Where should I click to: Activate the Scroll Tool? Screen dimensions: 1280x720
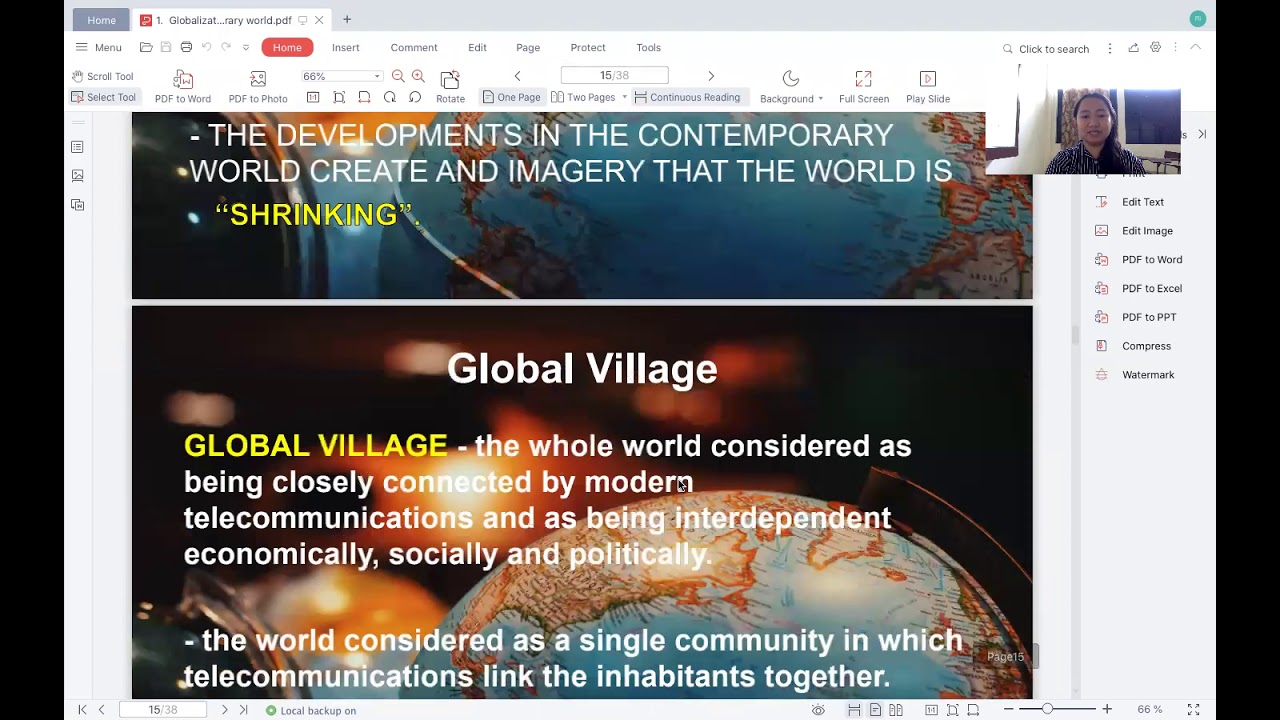point(102,76)
